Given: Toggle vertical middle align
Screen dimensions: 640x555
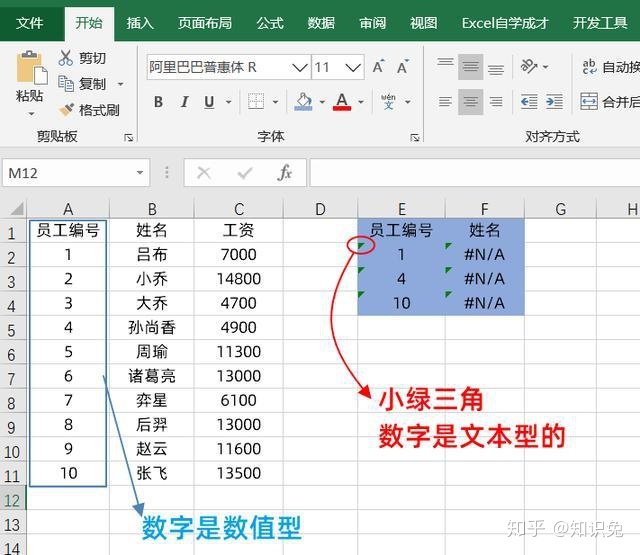Looking at the screenshot, I should [x=471, y=66].
